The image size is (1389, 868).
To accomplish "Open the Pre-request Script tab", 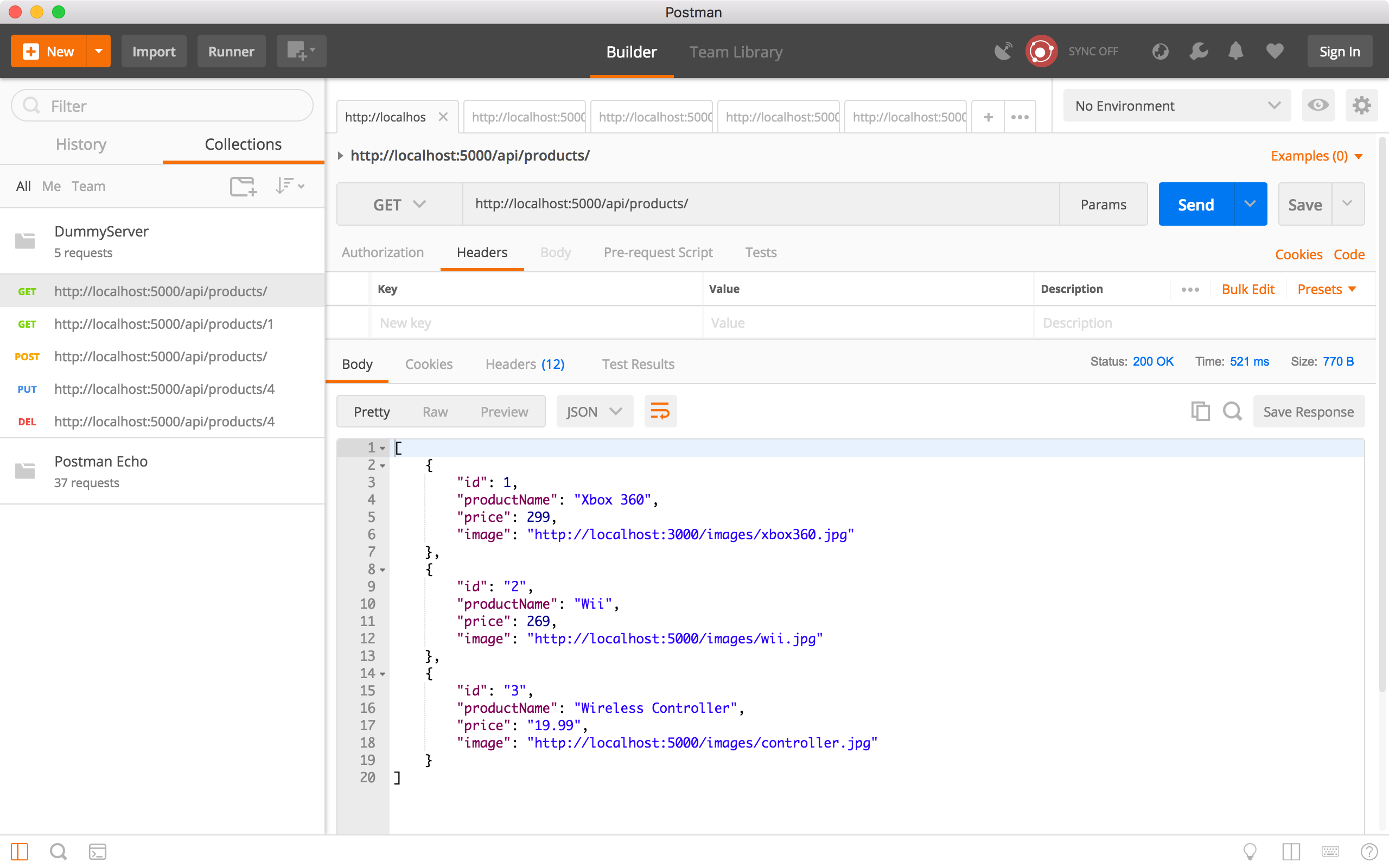I will [x=658, y=253].
